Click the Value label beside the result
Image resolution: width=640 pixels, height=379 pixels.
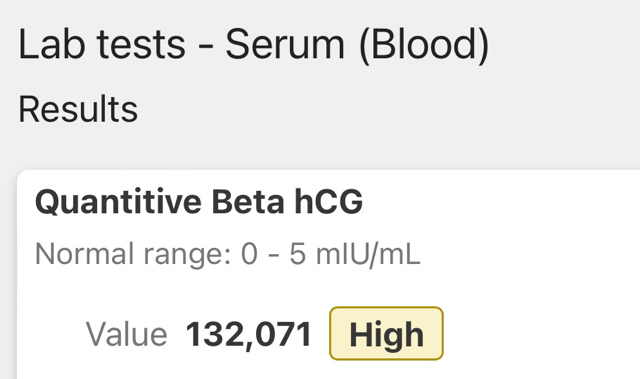(x=127, y=335)
